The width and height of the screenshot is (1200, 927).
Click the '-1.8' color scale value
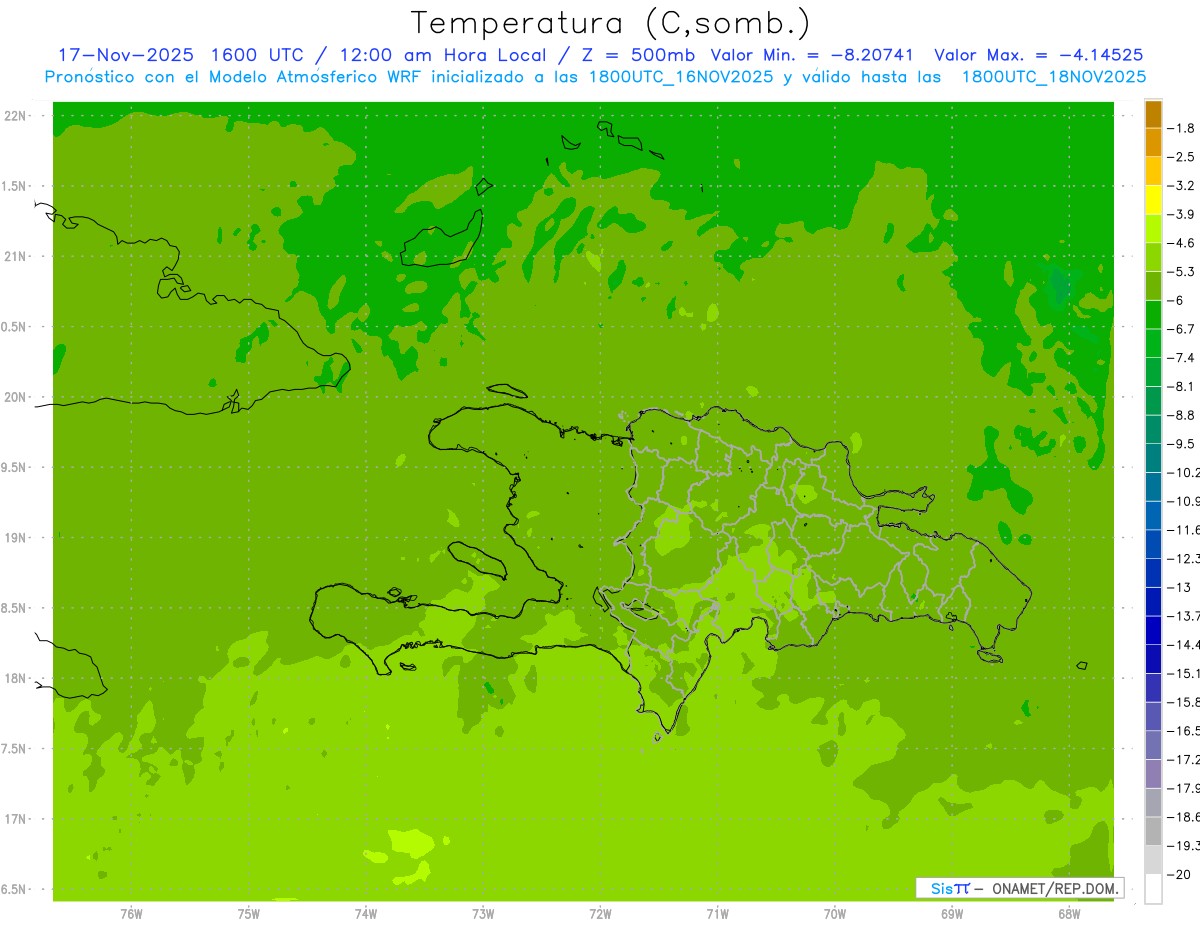1181,128
